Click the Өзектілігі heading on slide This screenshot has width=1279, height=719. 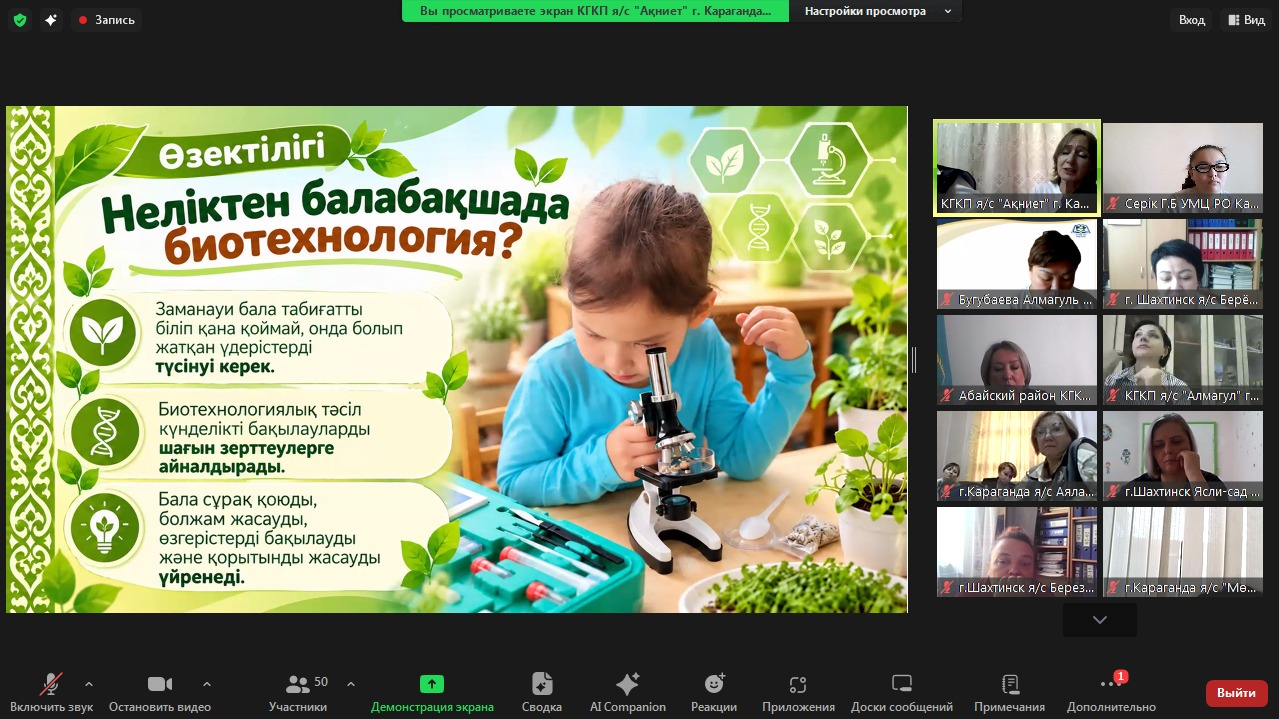[240, 152]
